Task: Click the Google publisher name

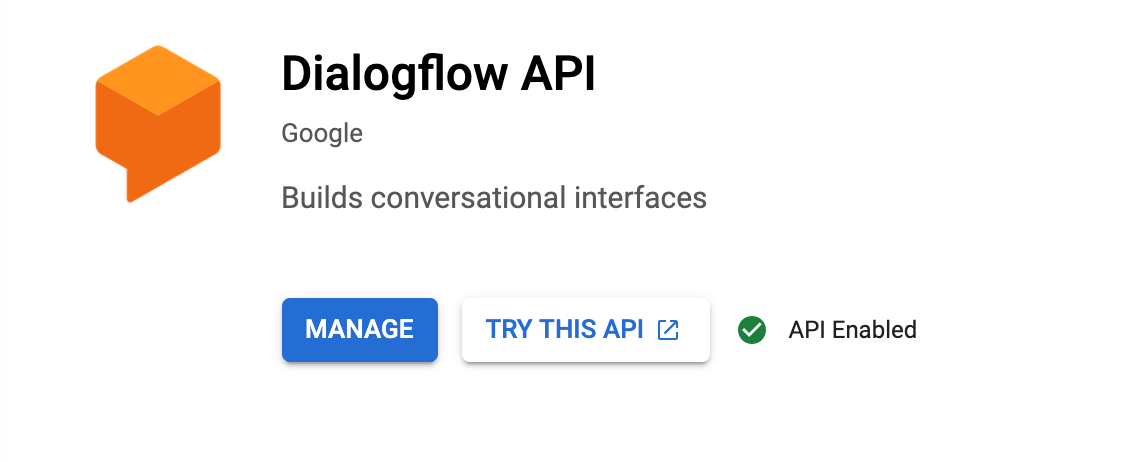Action: click(322, 133)
